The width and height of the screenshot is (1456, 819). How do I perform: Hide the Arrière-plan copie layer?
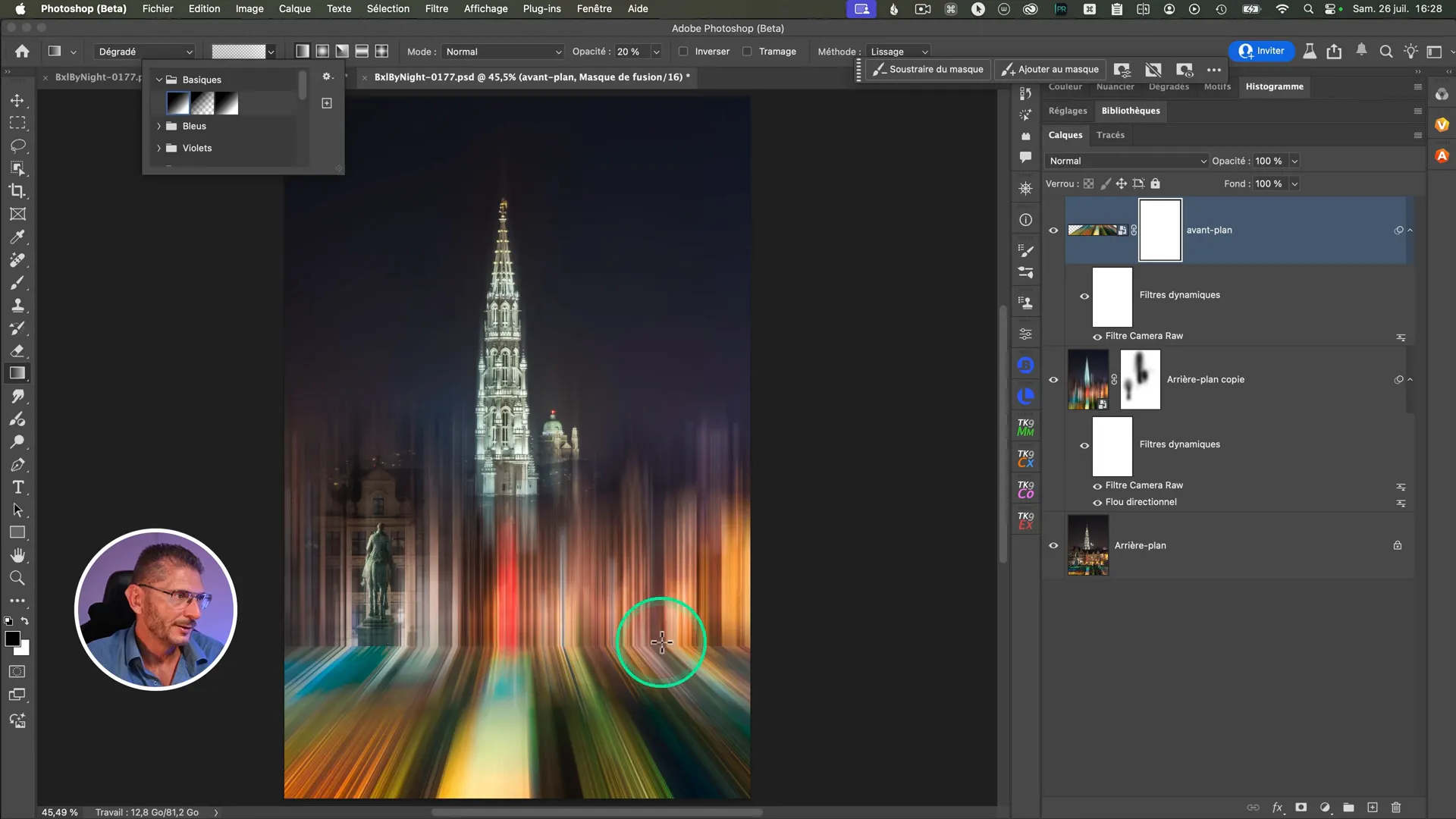click(x=1053, y=380)
